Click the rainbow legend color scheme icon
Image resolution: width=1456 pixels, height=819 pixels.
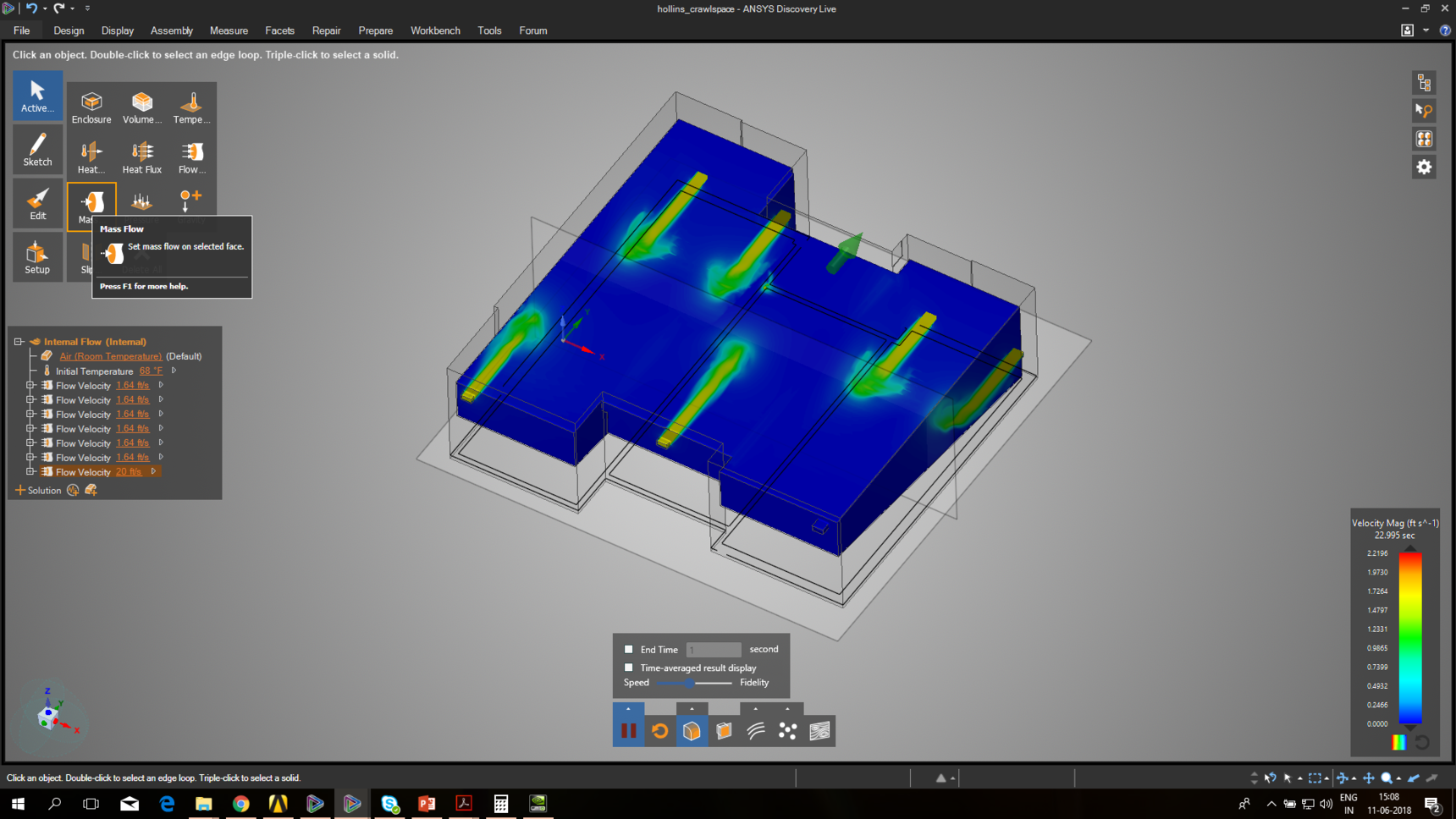[1398, 742]
